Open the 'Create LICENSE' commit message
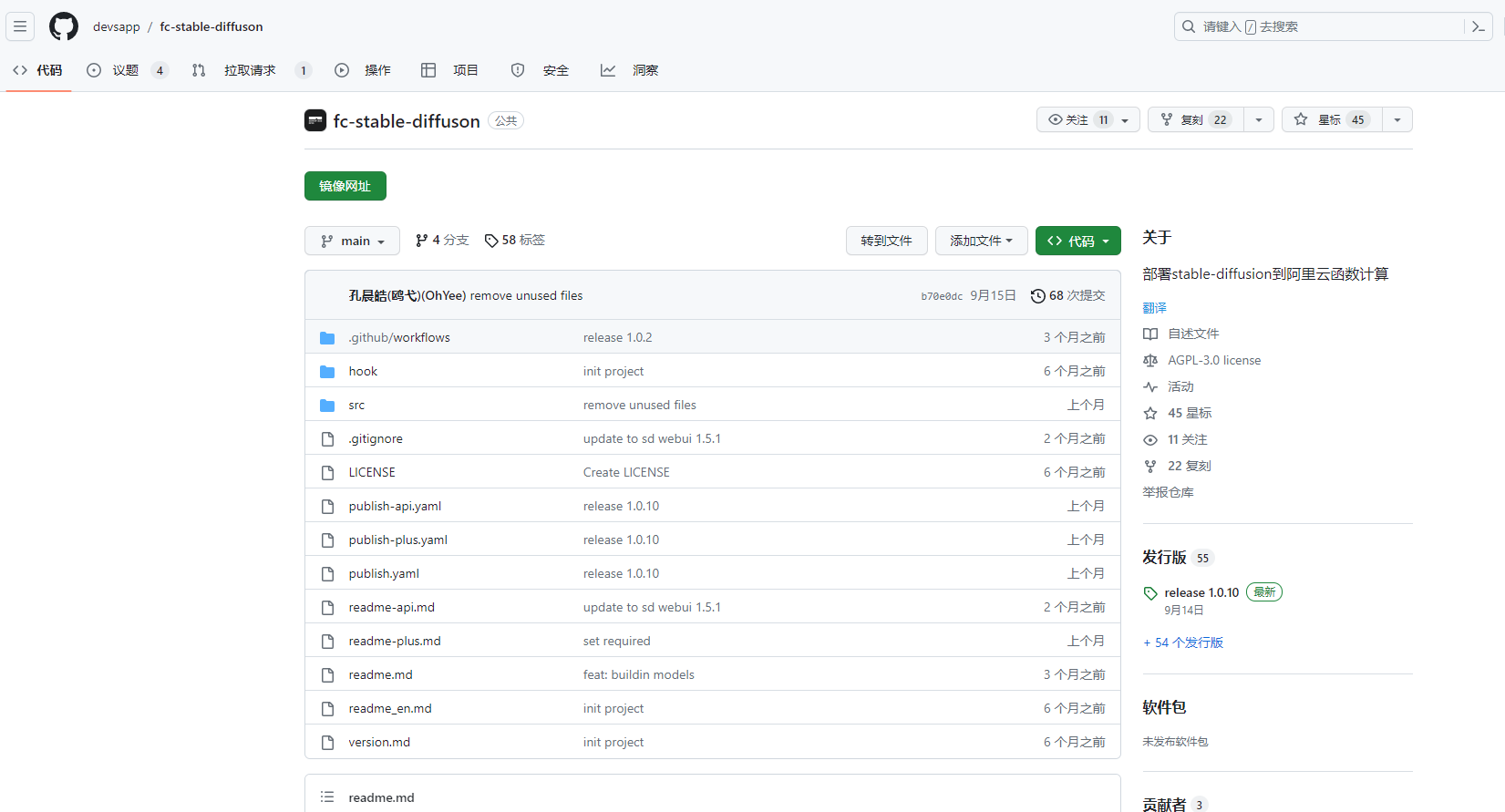Image resolution: width=1505 pixels, height=812 pixels. (626, 473)
